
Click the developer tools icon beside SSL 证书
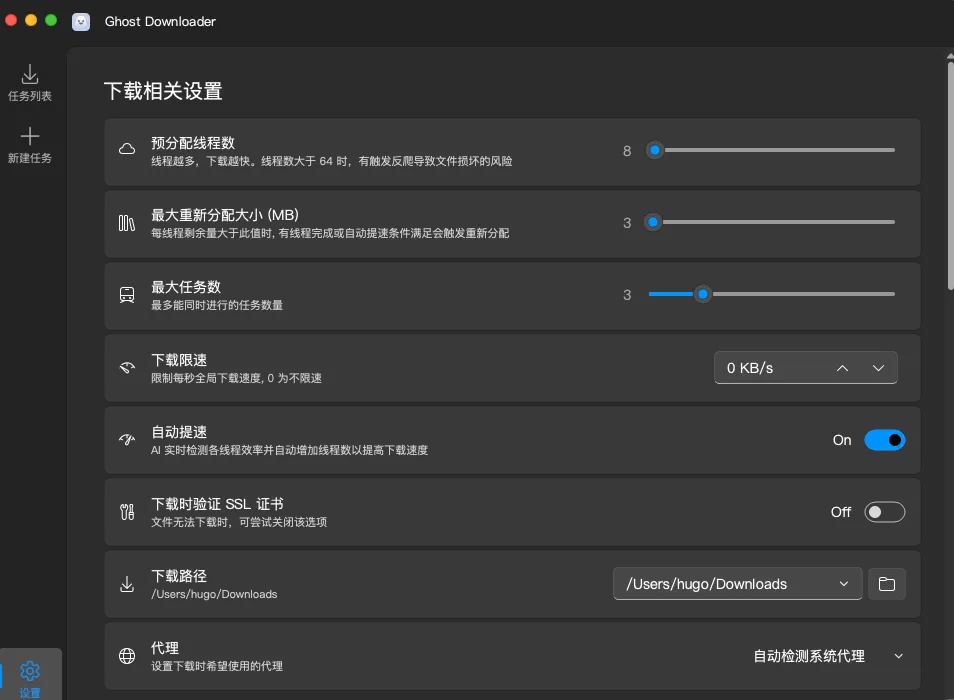(x=127, y=511)
